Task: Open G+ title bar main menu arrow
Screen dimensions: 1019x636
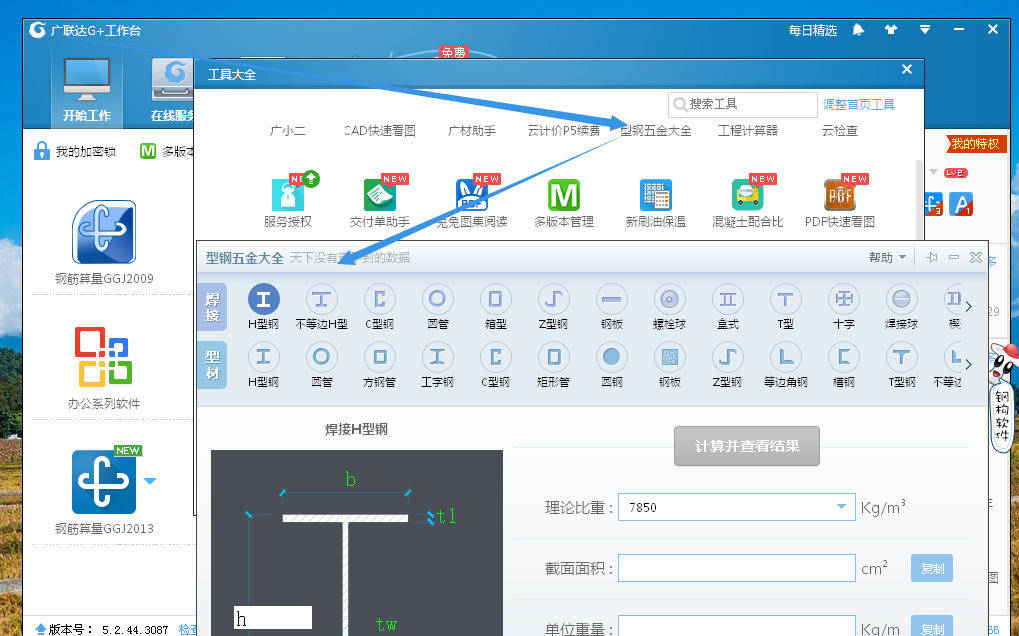Action: [x=925, y=30]
